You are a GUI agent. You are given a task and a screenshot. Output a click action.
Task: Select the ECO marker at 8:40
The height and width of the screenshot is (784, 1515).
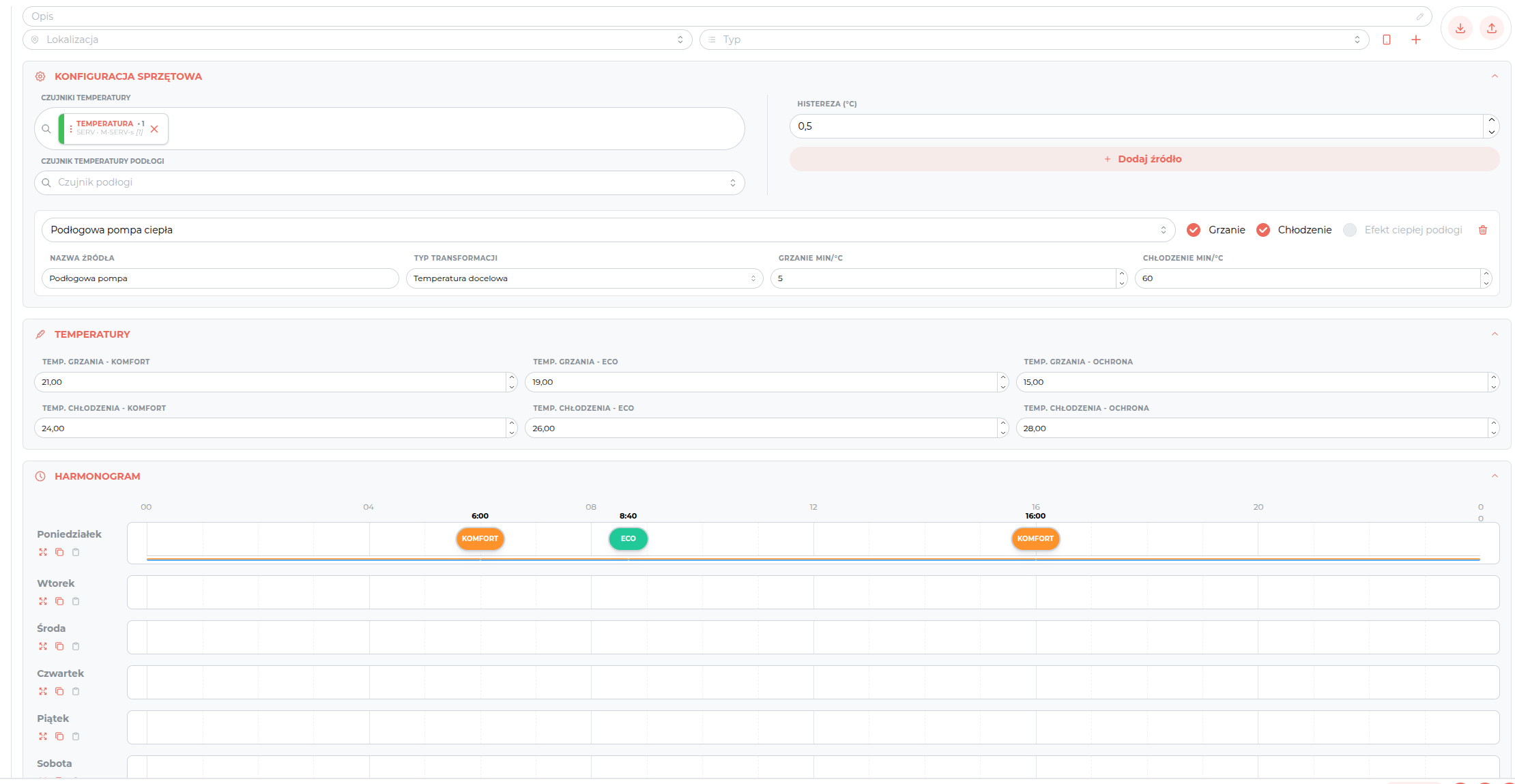tap(628, 538)
